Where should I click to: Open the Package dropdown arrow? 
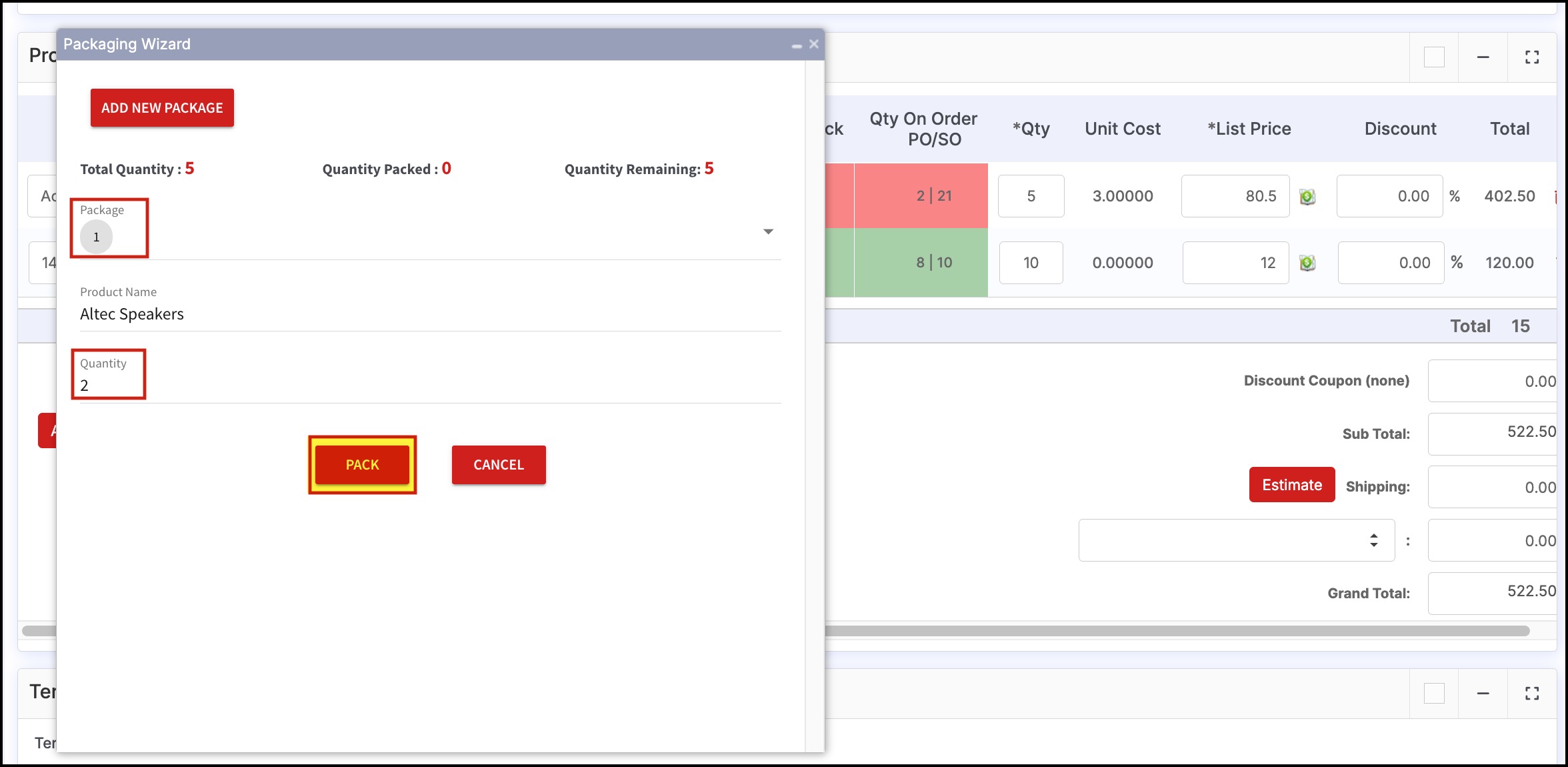pyautogui.click(x=768, y=231)
